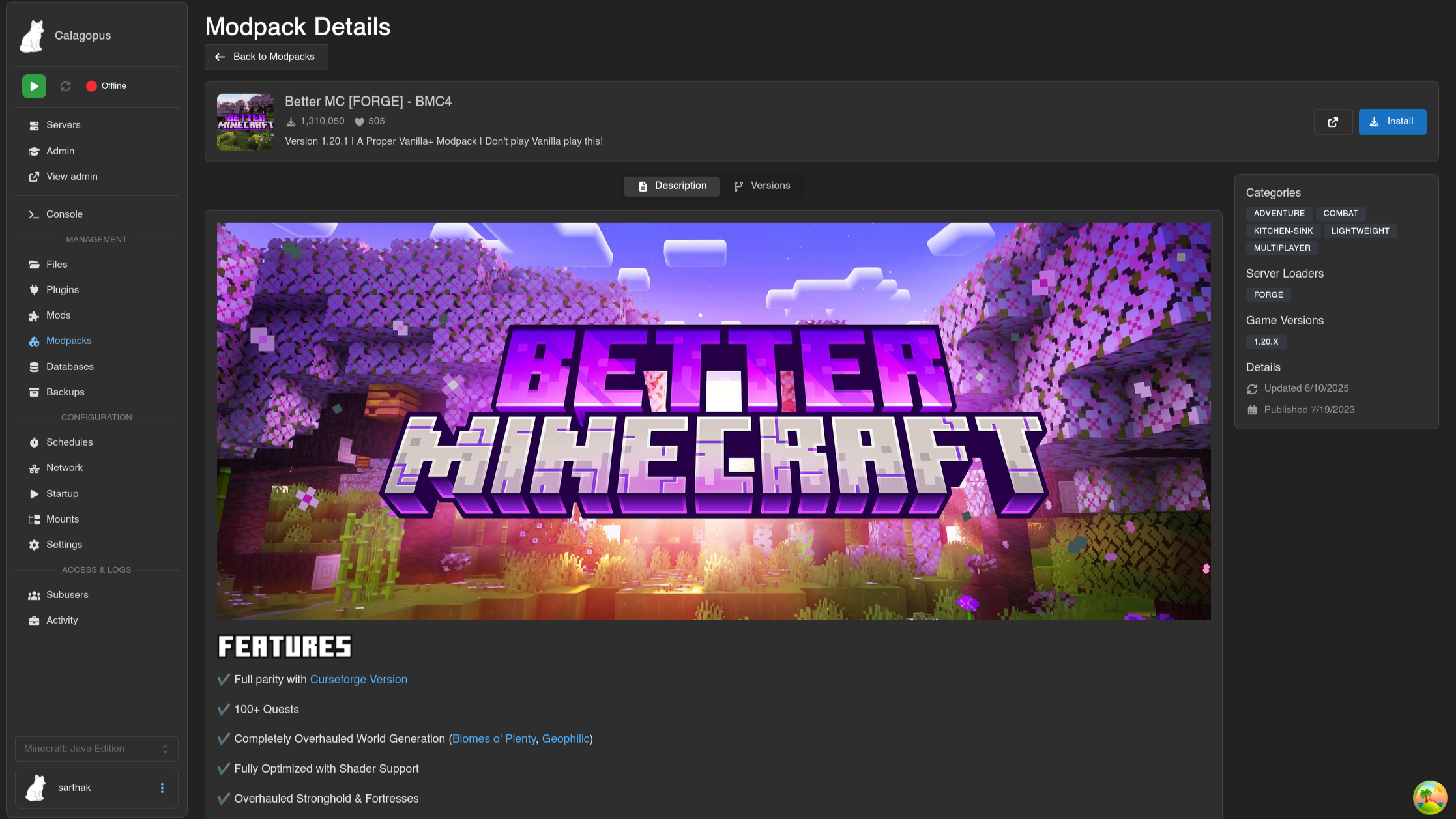
Task: Expand the Minecraft: Java Edition selector
Action: pyautogui.click(x=96, y=749)
